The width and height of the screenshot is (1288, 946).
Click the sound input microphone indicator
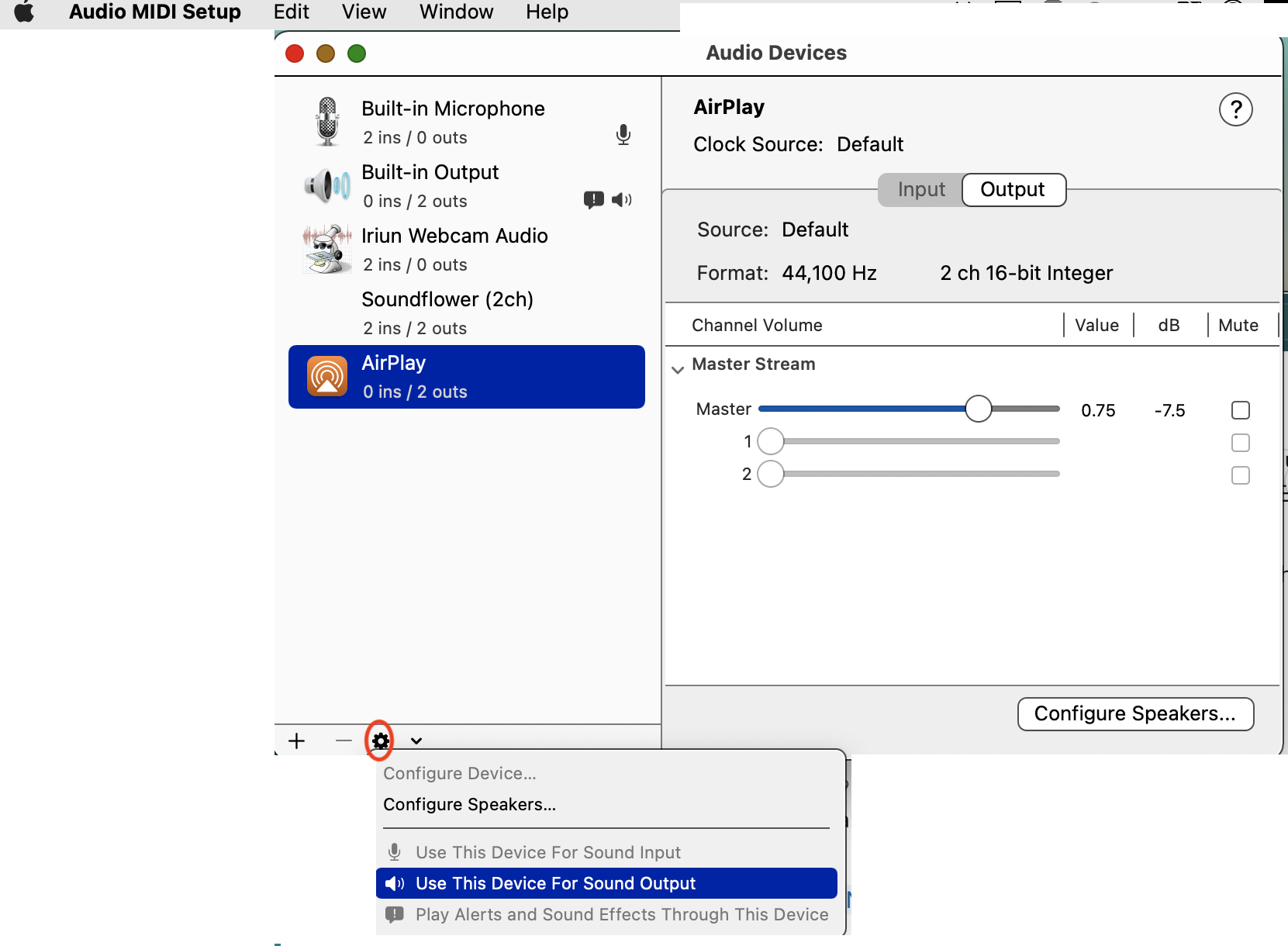tap(623, 135)
